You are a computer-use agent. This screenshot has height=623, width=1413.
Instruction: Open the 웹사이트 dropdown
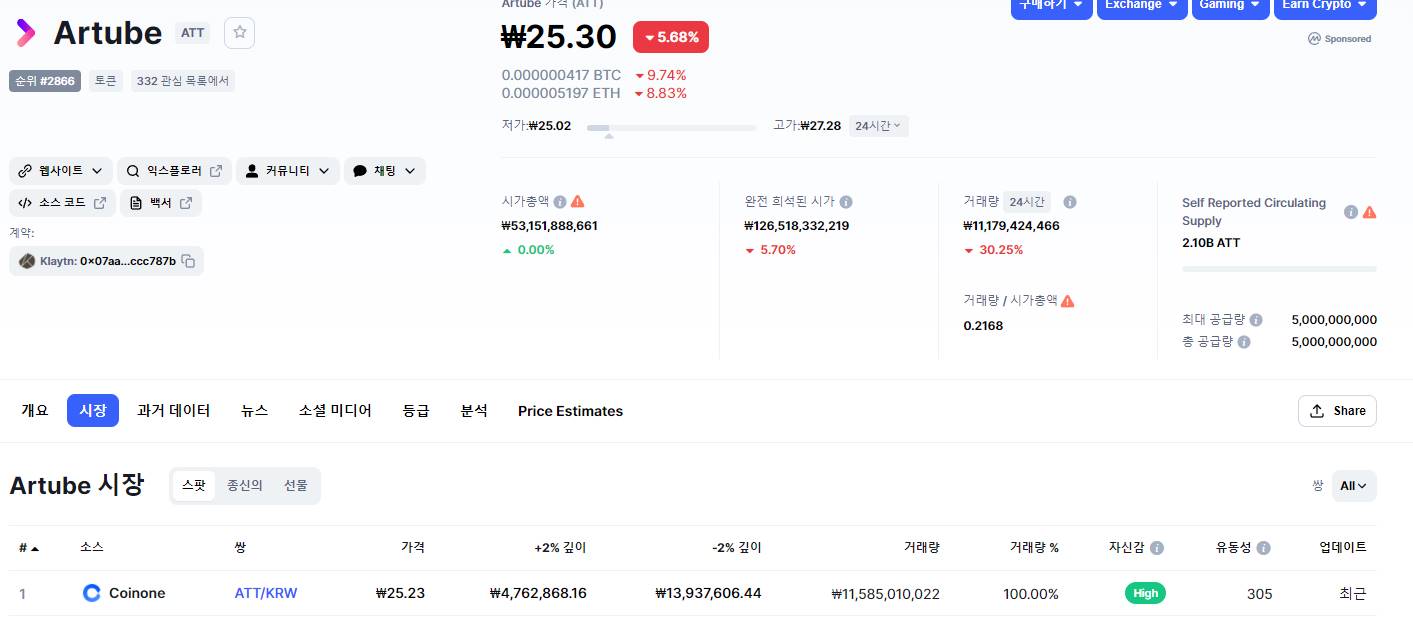(x=61, y=171)
